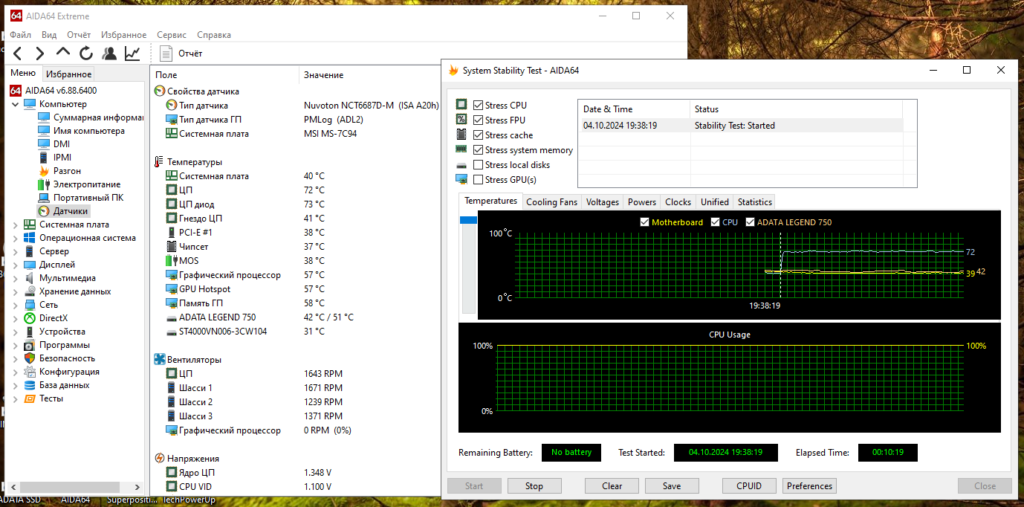This screenshot has width=1024, height=507.
Task: Click the sidebar horizontal scrollbar right arrow
Action: pos(138,487)
